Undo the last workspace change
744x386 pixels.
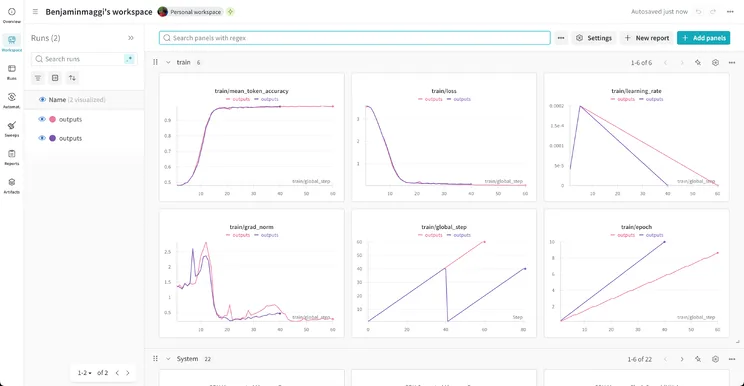698,12
